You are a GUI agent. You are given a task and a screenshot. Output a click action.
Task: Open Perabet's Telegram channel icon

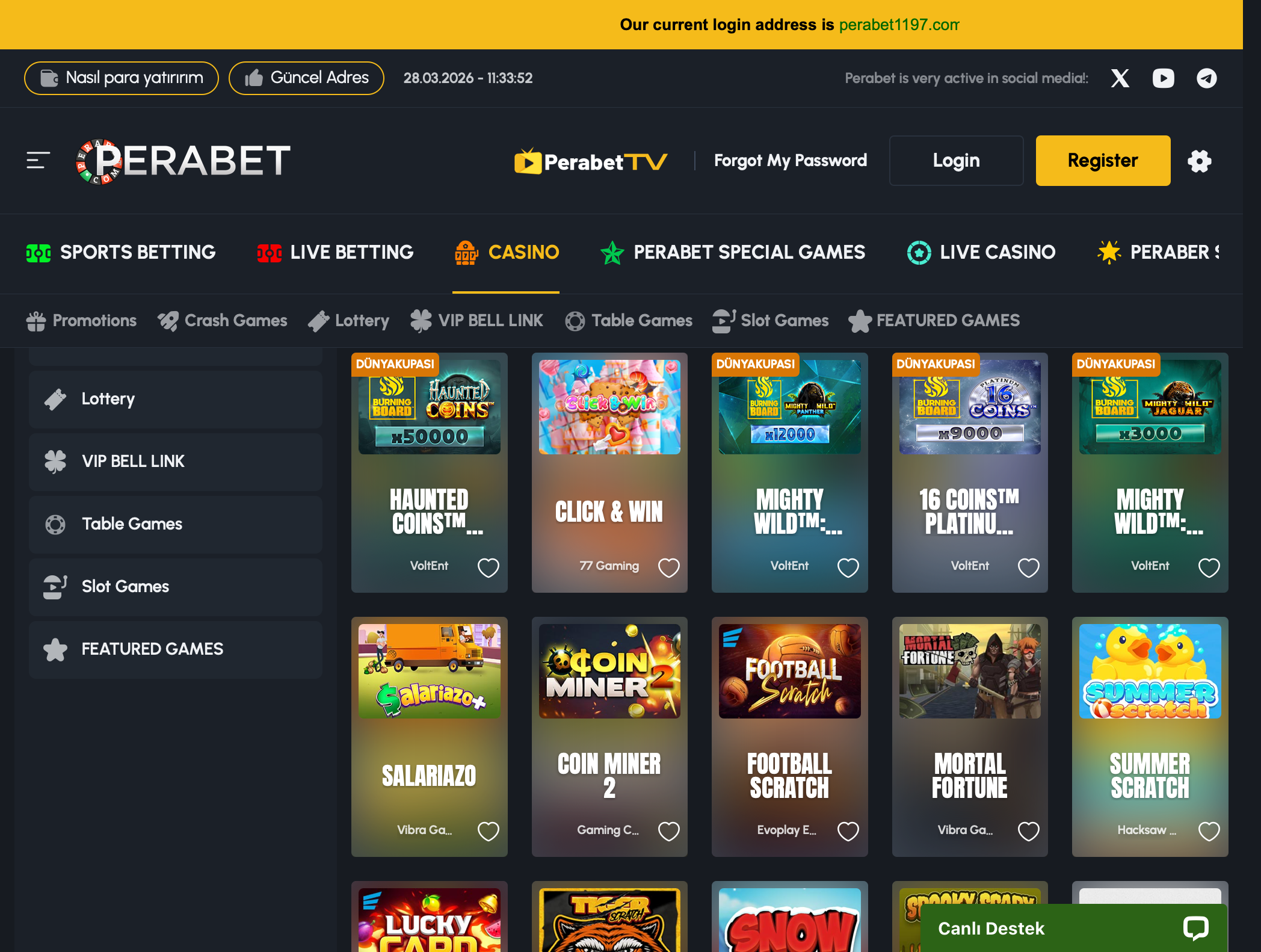(1206, 78)
